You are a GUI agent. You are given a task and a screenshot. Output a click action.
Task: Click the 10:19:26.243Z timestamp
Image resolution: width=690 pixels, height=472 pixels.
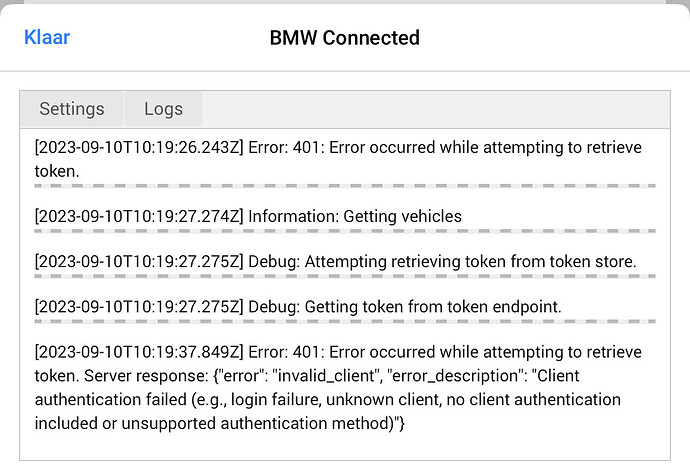click(x=138, y=148)
